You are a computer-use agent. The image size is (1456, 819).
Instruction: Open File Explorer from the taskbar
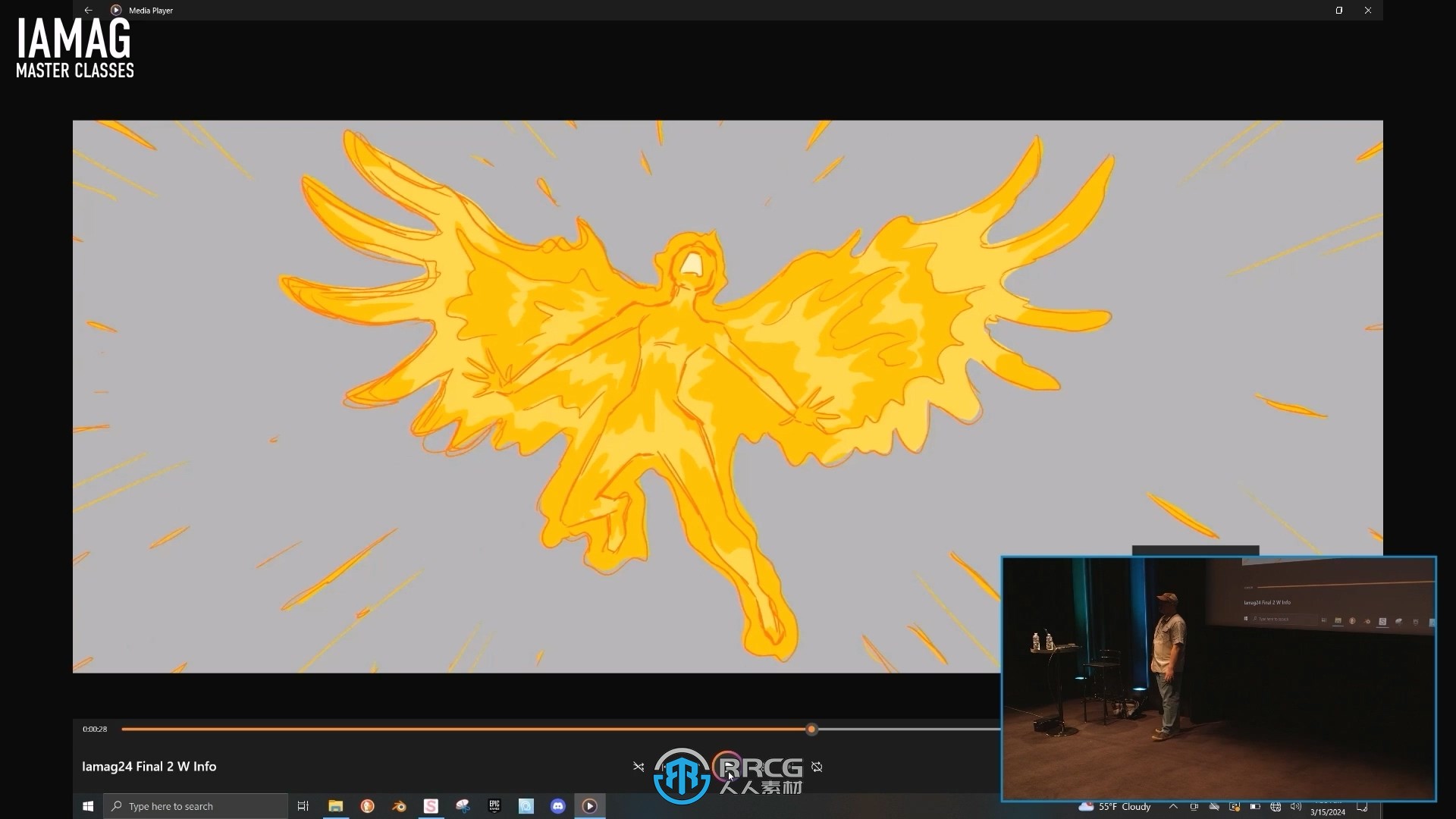pyautogui.click(x=335, y=806)
